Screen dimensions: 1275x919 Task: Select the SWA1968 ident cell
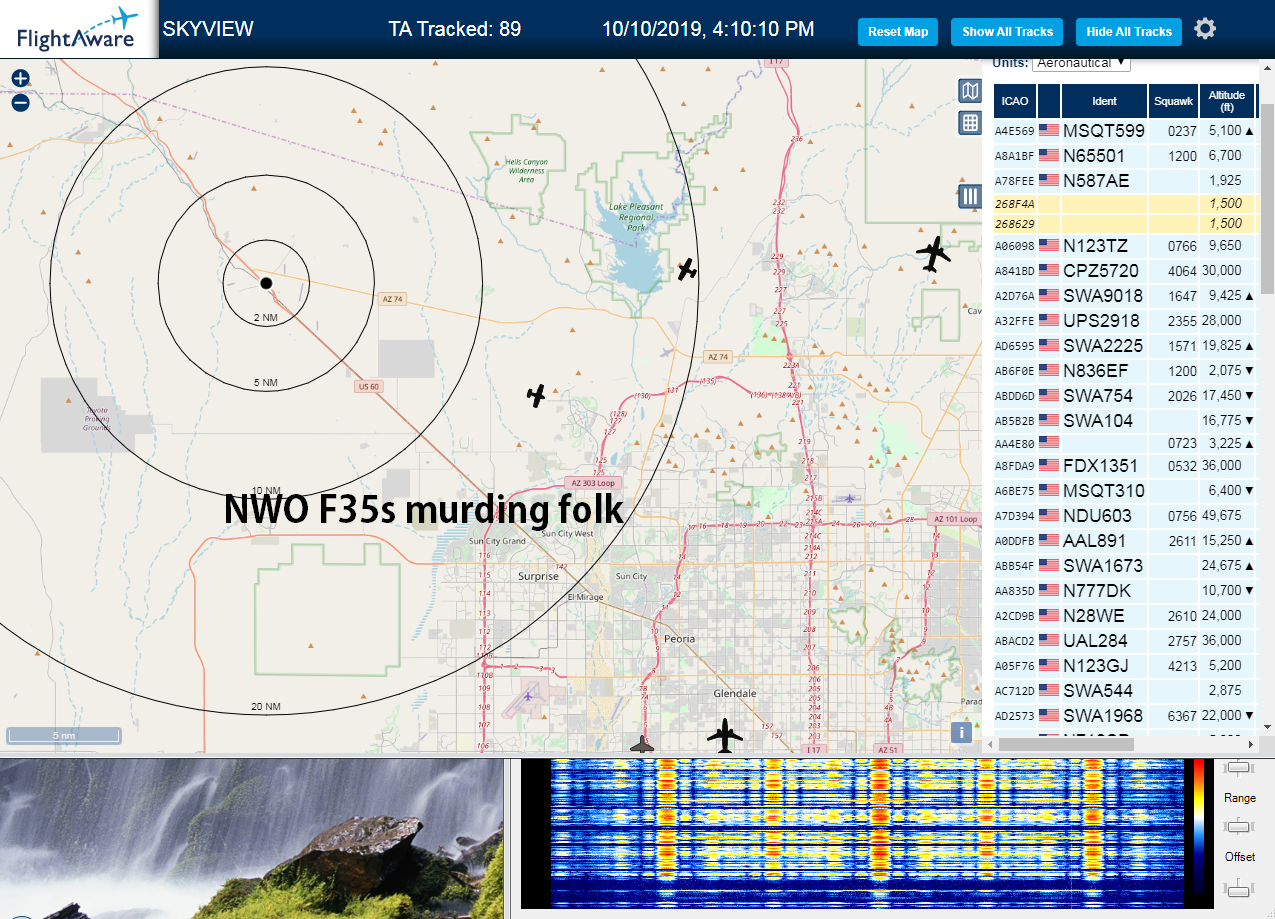1104,715
